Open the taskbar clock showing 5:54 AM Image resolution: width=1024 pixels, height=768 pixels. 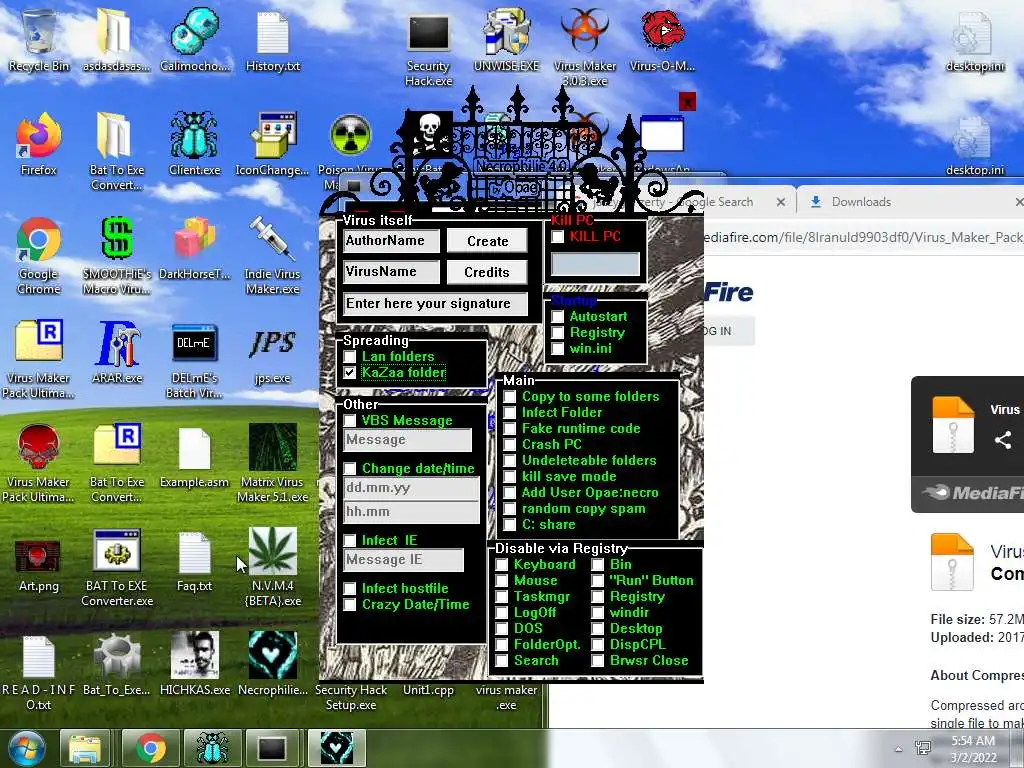point(974,749)
